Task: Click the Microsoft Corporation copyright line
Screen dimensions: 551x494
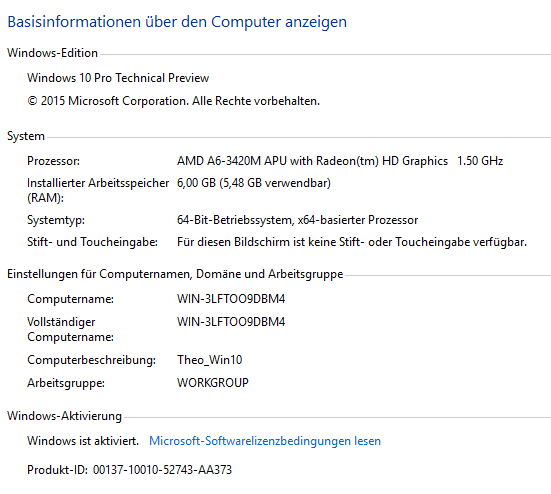Action: (174, 101)
